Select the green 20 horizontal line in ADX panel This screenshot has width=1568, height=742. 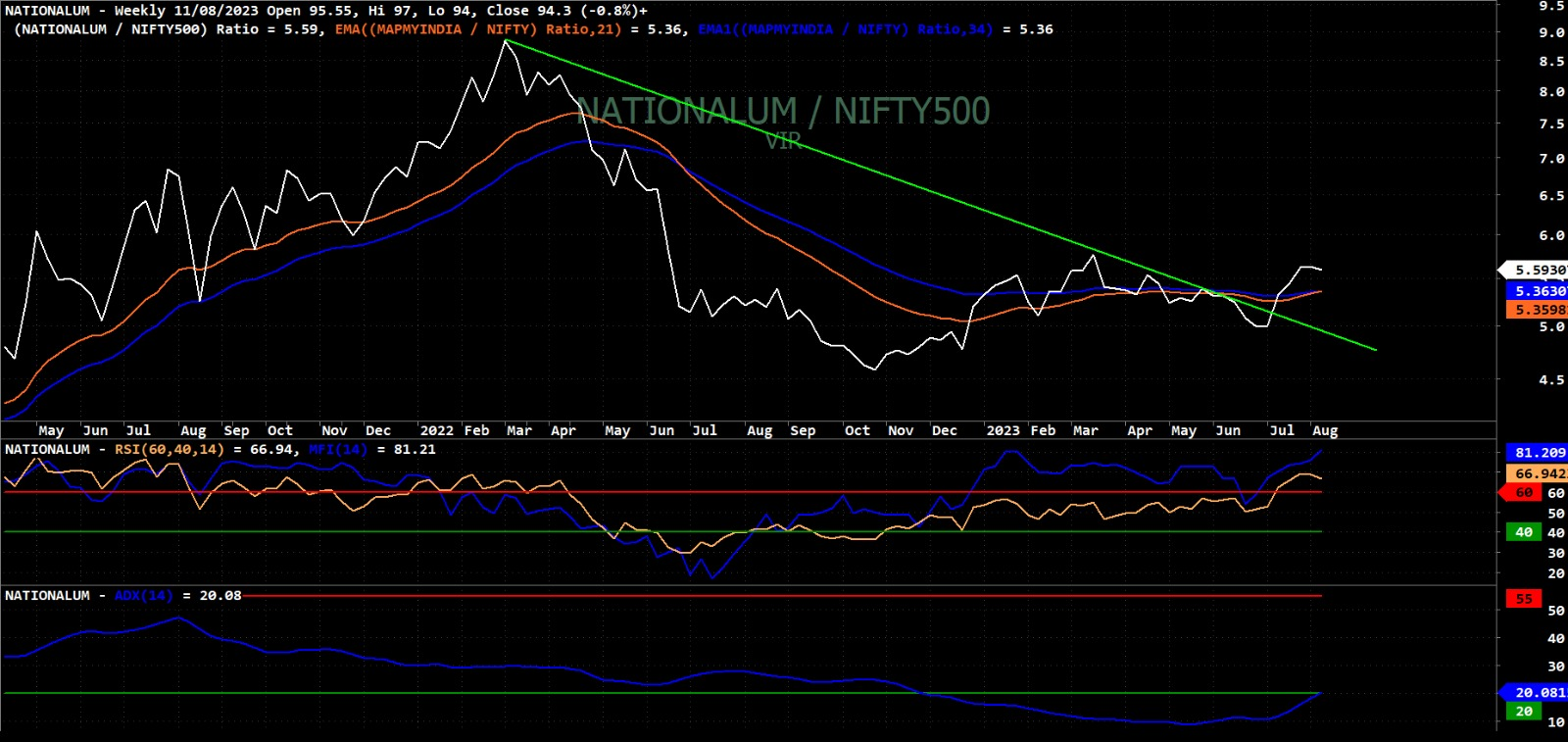662,693
